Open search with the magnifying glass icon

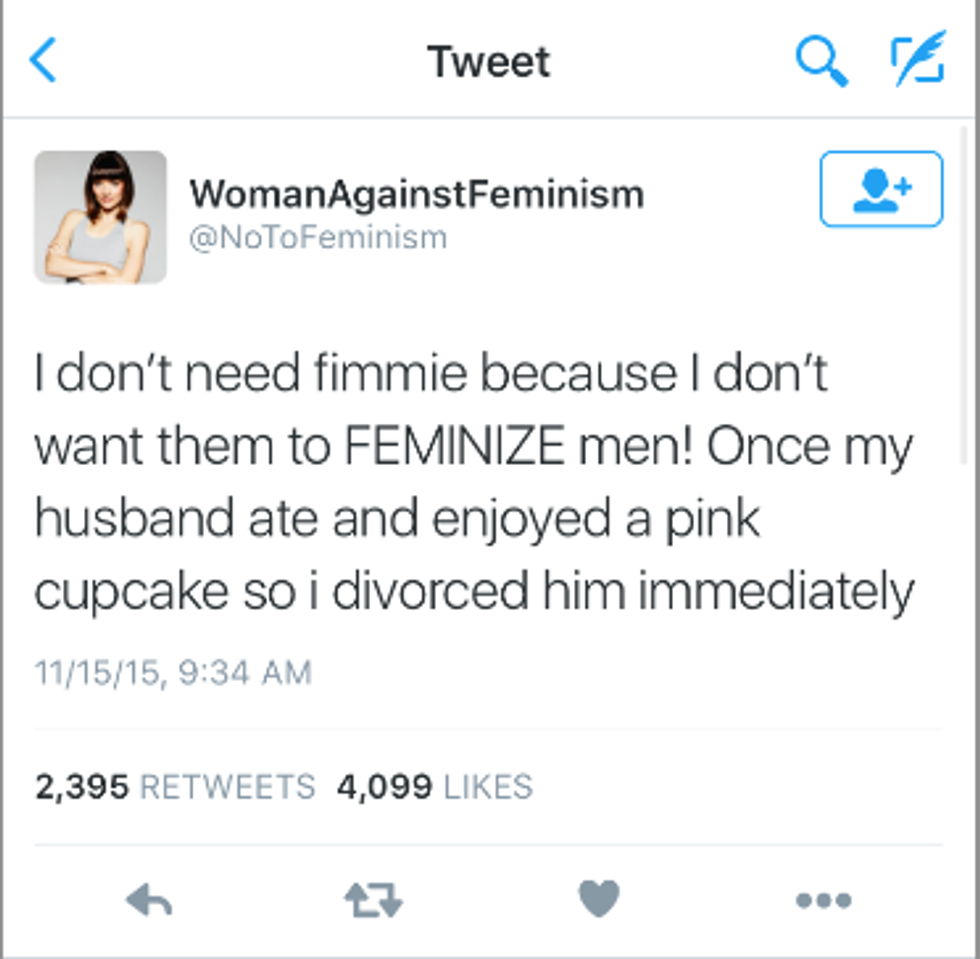pyautogui.click(x=822, y=61)
